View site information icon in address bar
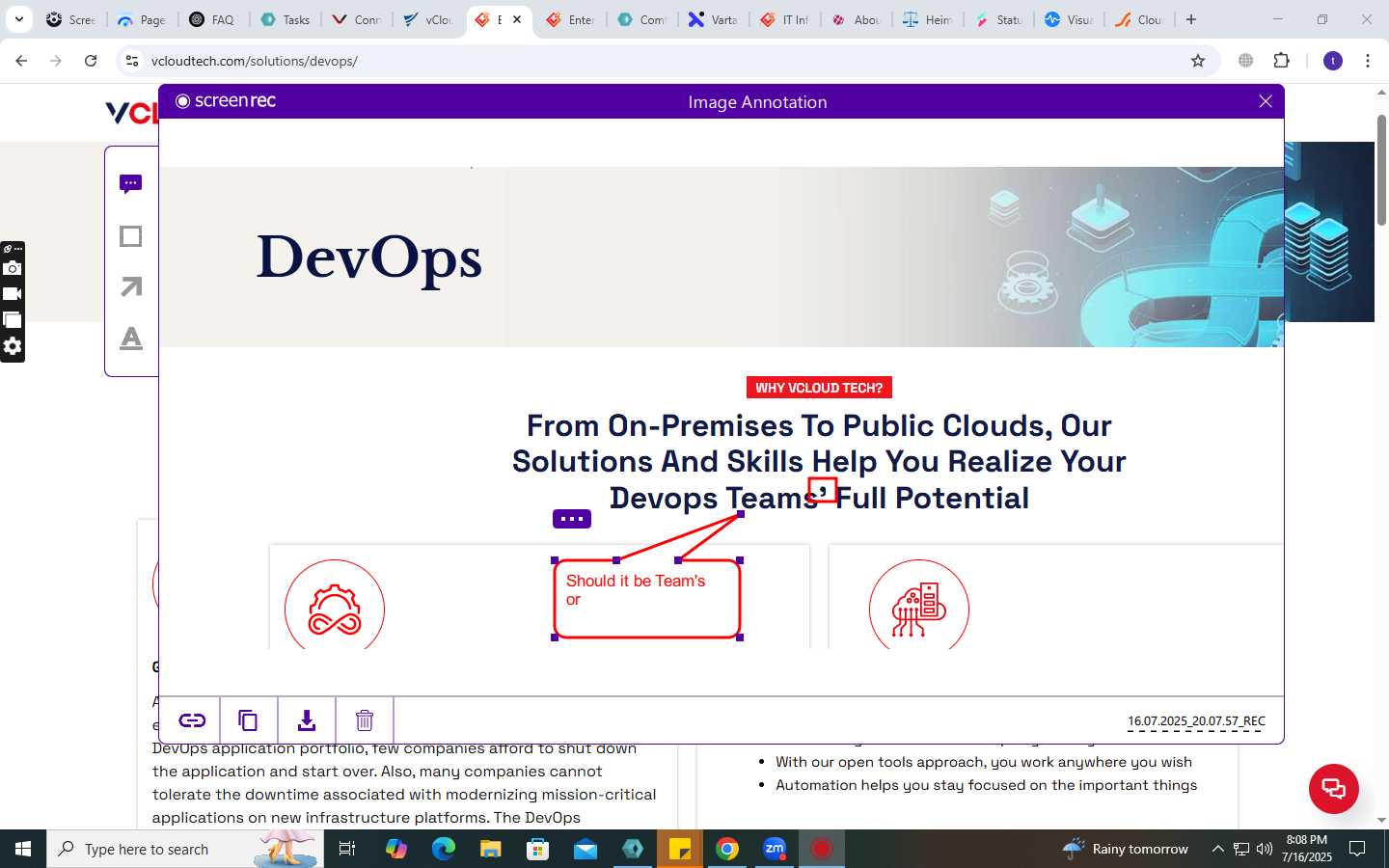This screenshot has height=868, width=1389. 132,61
